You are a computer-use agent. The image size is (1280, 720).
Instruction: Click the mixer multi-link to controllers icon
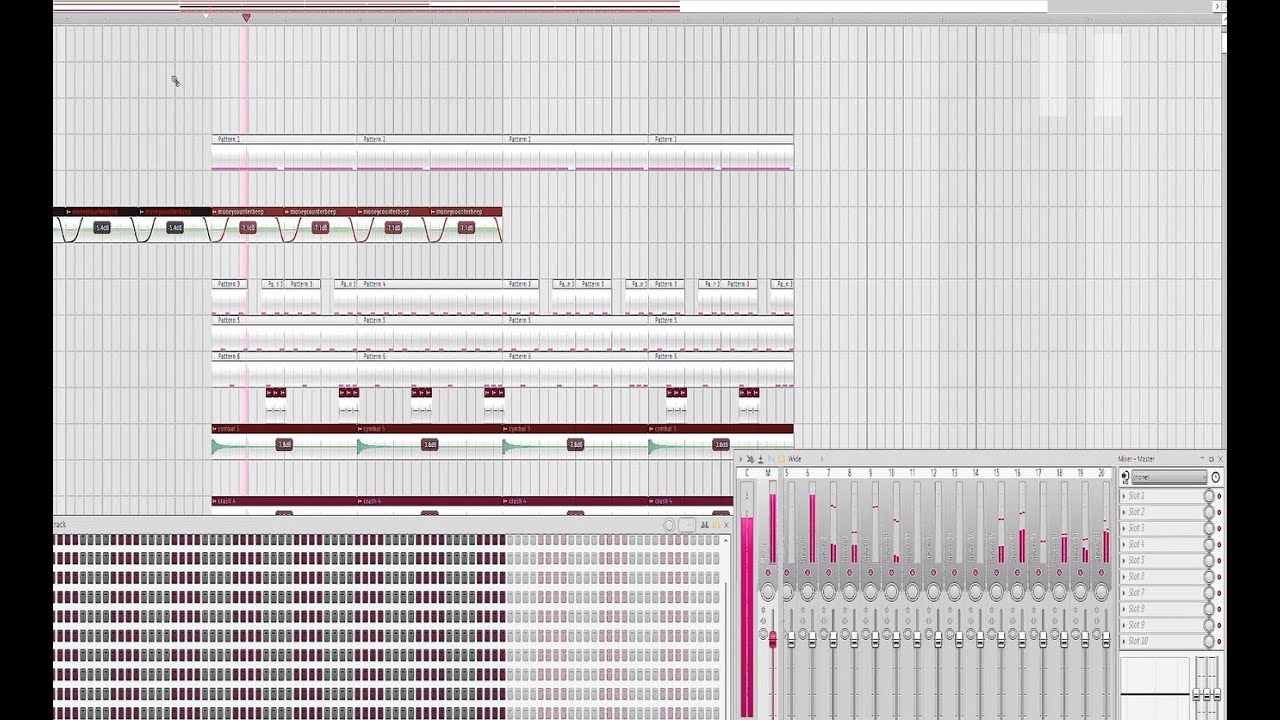(x=750, y=459)
